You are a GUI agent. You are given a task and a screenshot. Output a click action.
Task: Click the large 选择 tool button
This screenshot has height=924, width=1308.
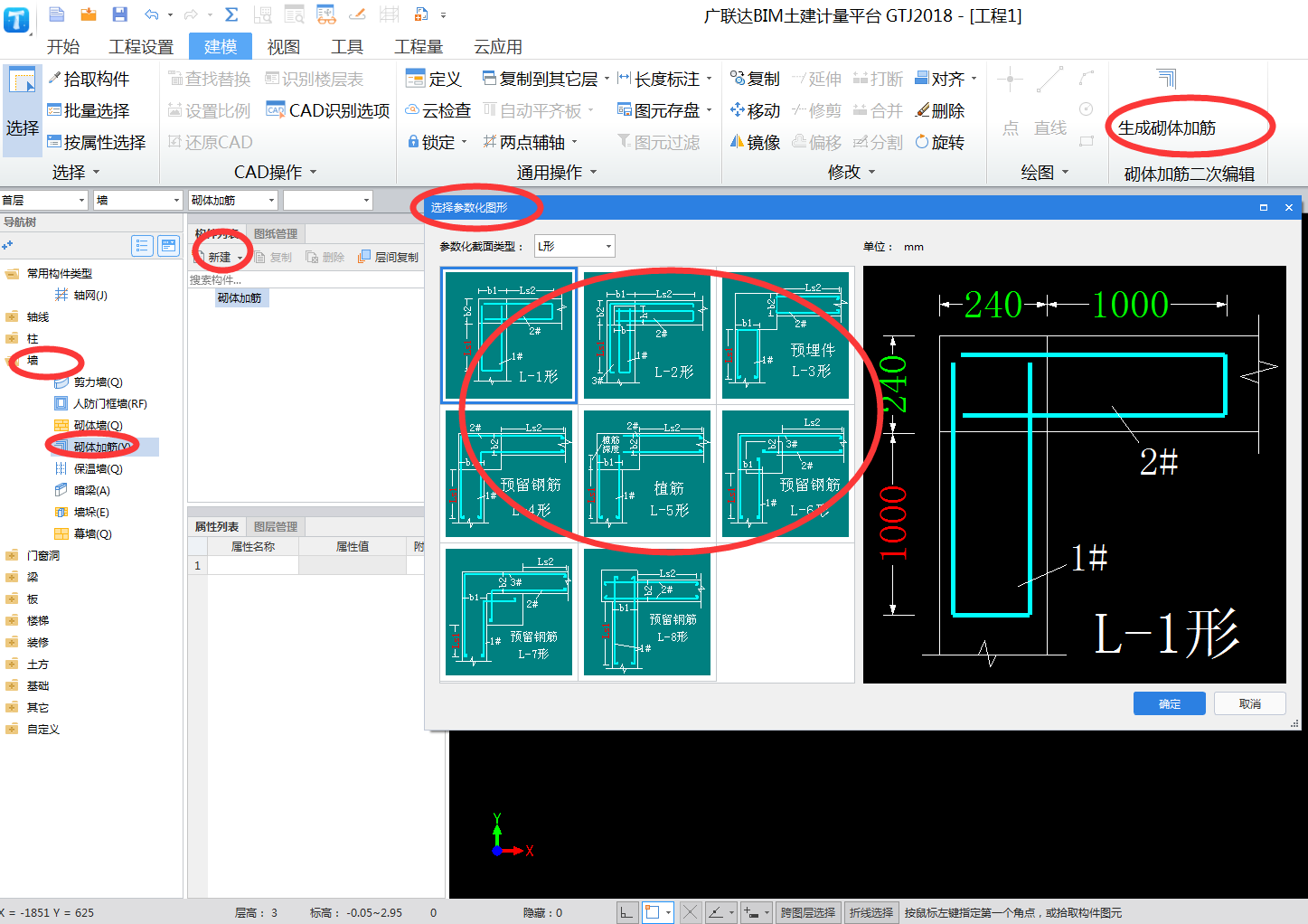pos(22,110)
